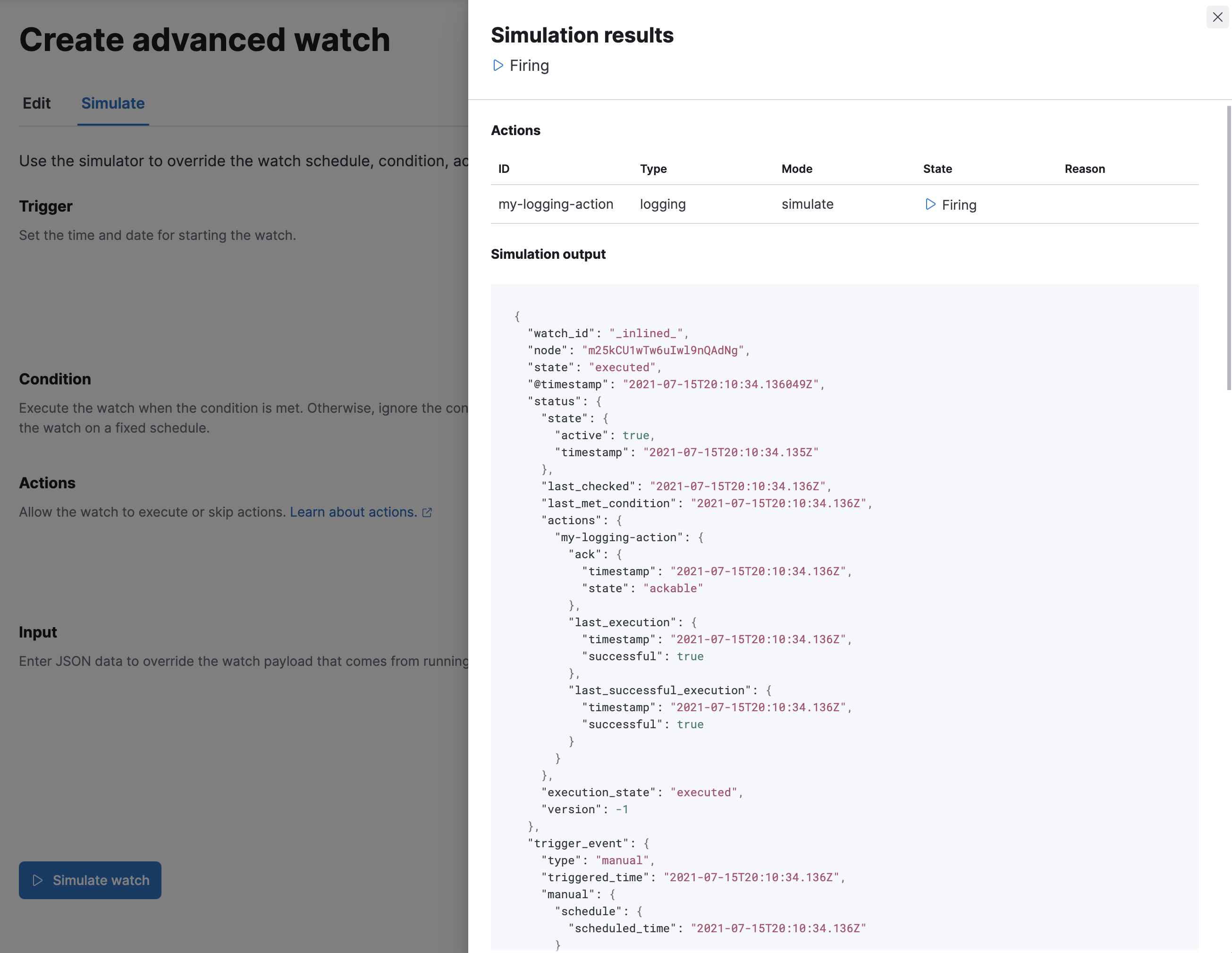
Task: Click the State column header
Action: (937, 169)
